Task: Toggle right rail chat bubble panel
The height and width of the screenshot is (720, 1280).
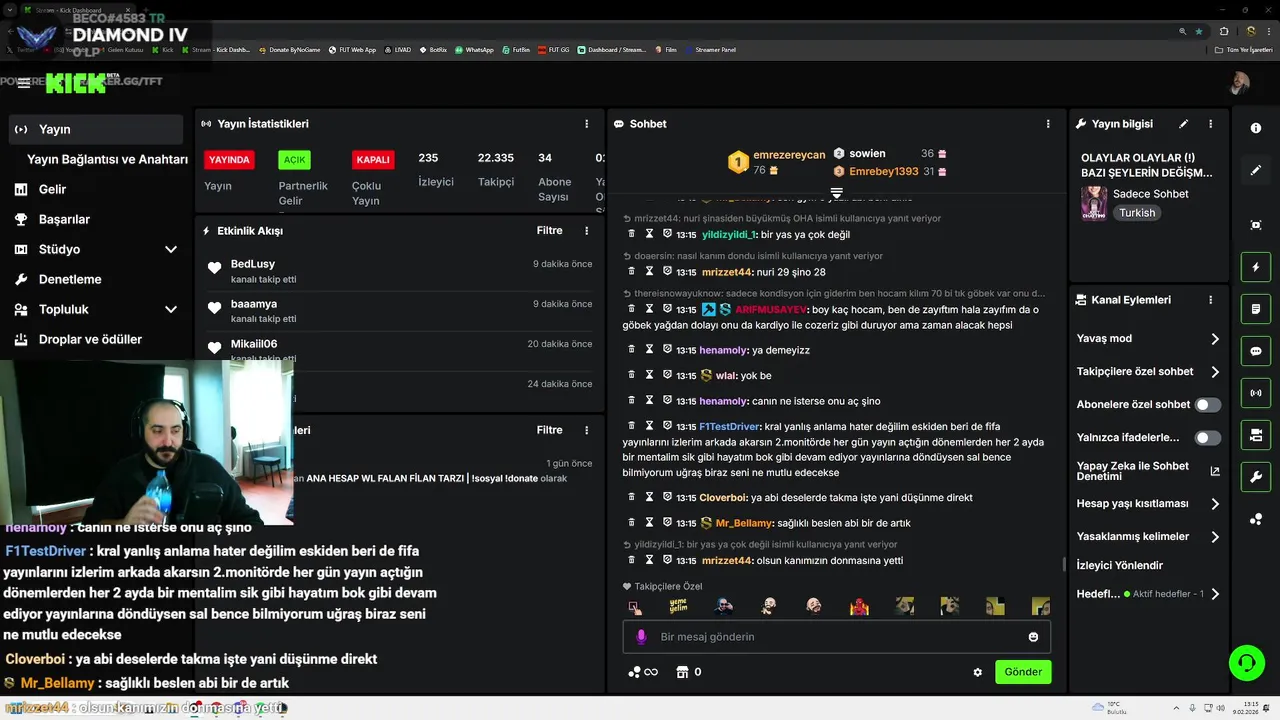Action: click(x=1256, y=351)
